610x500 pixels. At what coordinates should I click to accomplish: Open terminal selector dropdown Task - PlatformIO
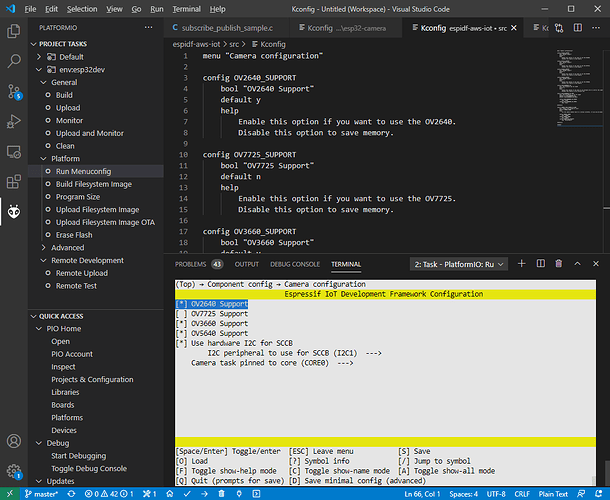[x=459, y=264]
